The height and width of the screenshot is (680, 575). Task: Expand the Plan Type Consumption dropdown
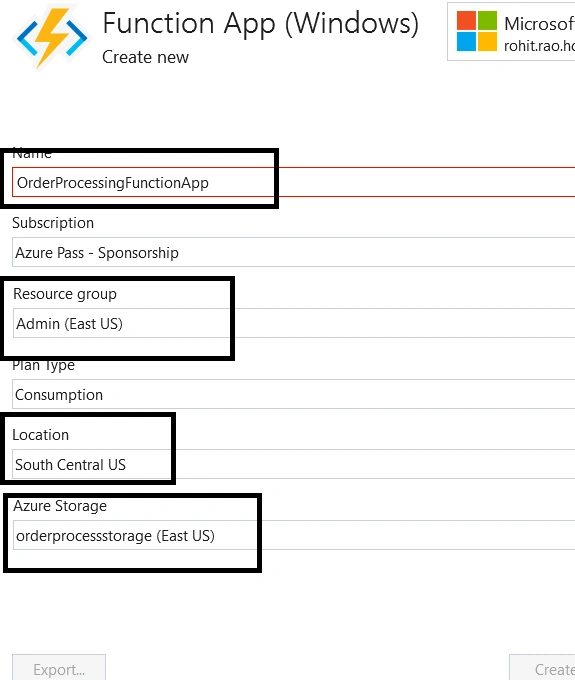click(294, 394)
